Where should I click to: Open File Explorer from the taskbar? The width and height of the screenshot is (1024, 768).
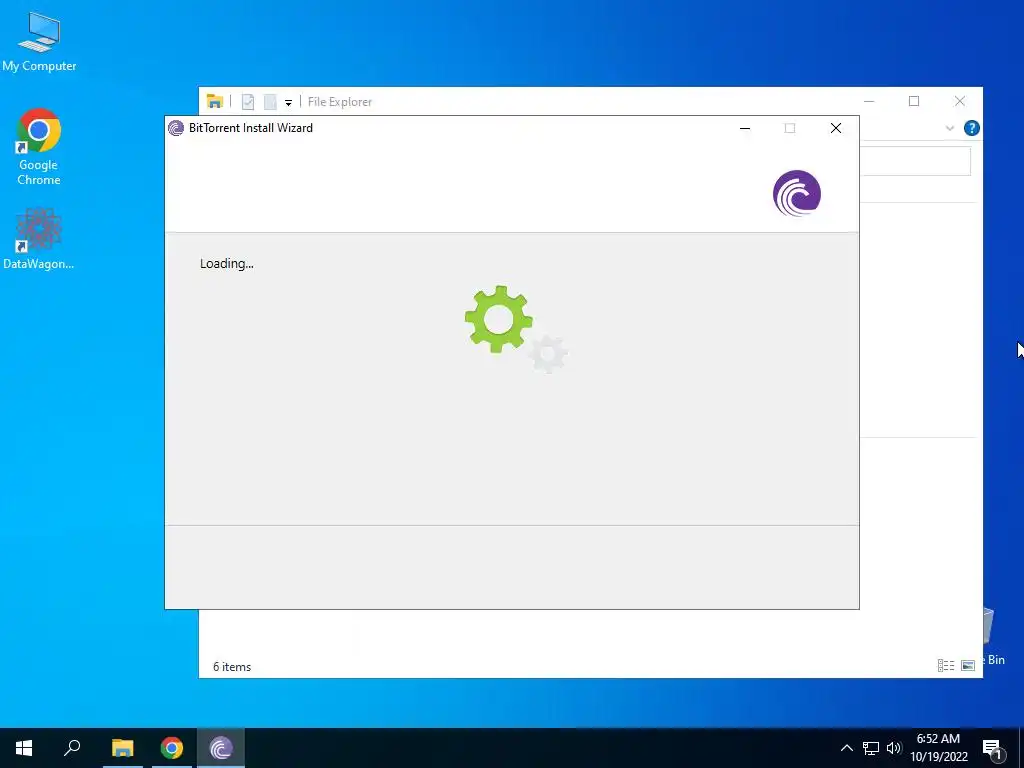[x=122, y=748]
